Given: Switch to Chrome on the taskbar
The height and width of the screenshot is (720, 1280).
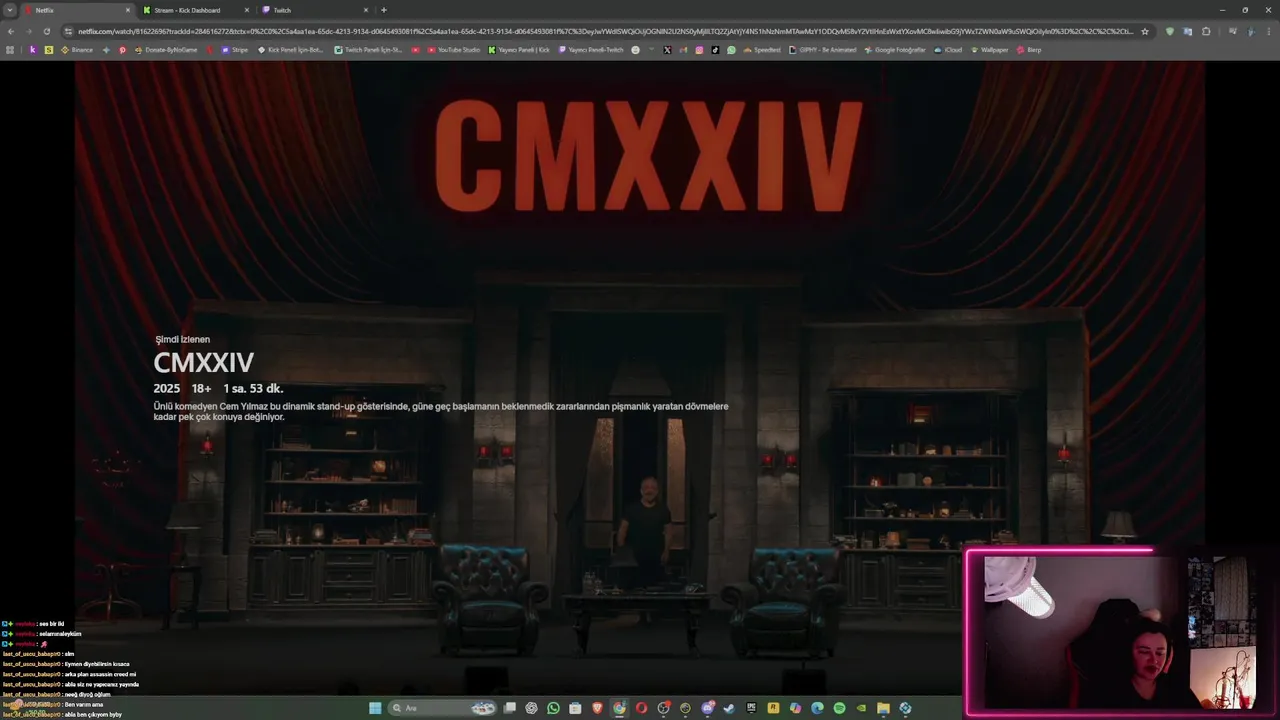Looking at the screenshot, I should [x=619, y=708].
